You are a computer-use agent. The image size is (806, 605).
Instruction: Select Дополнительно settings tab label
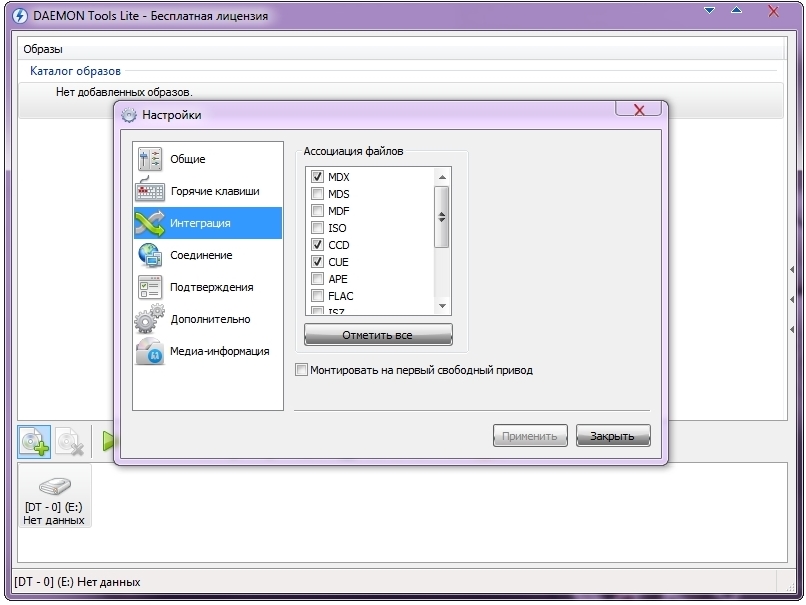210,319
